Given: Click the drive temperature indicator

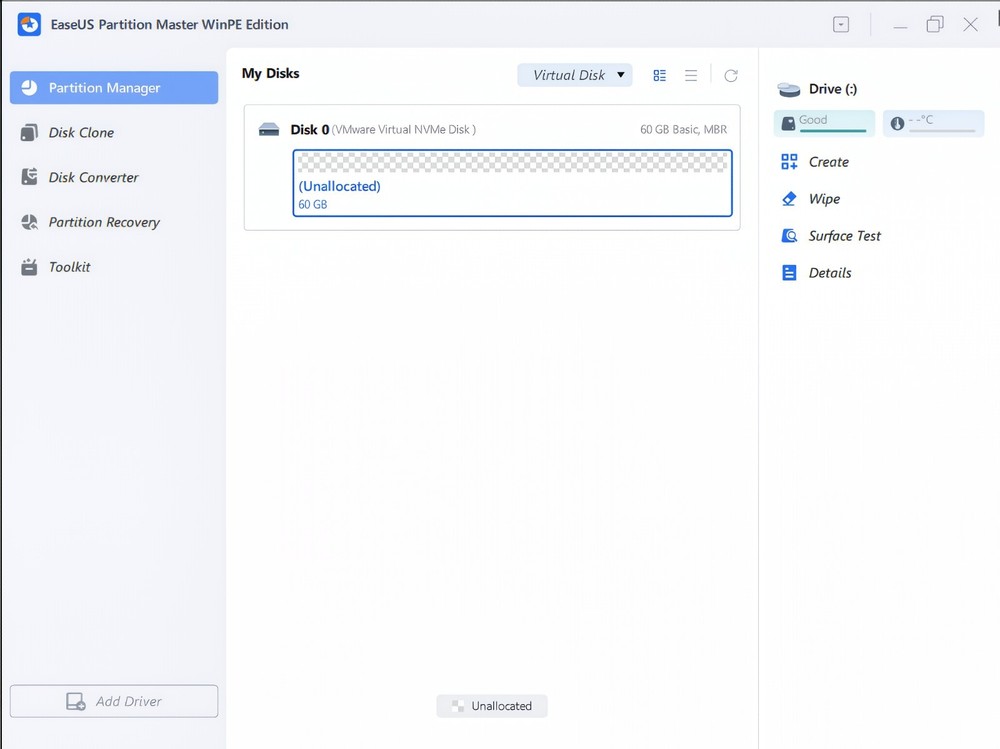Looking at the screenshot, I should (x=932, y=123).
